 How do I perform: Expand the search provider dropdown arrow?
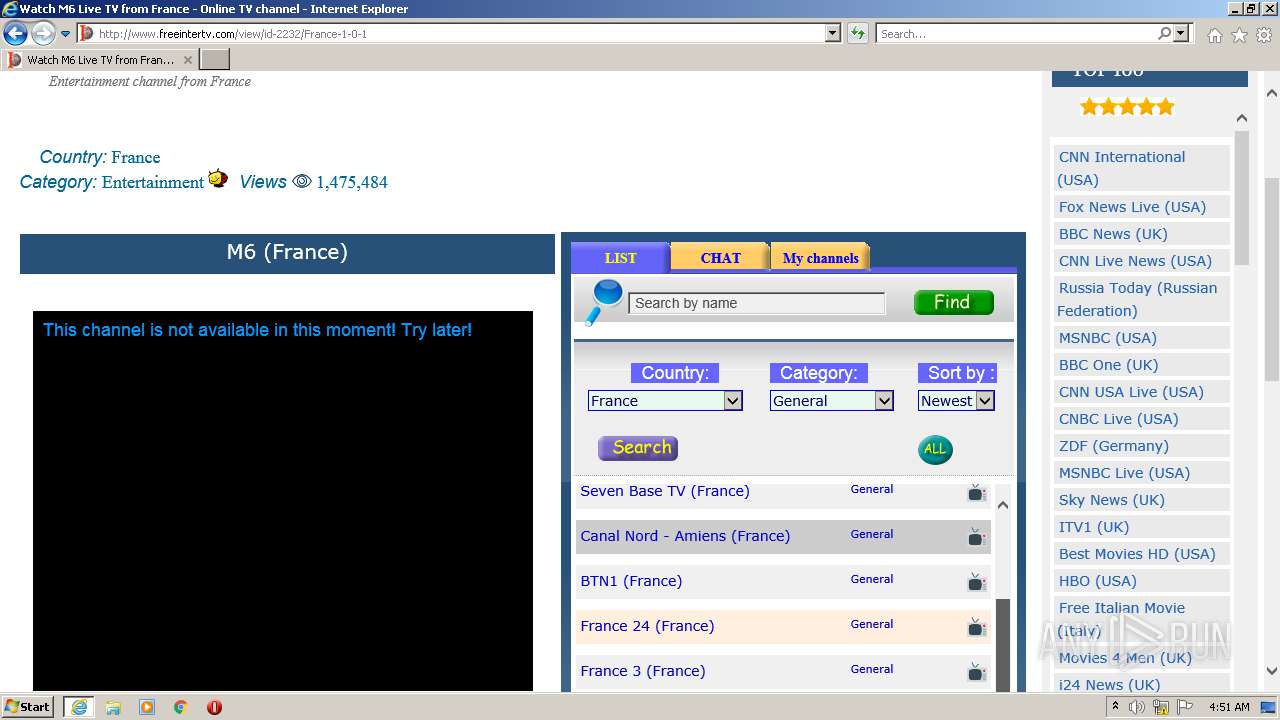pyautogui.click(x=1181, y=34)
